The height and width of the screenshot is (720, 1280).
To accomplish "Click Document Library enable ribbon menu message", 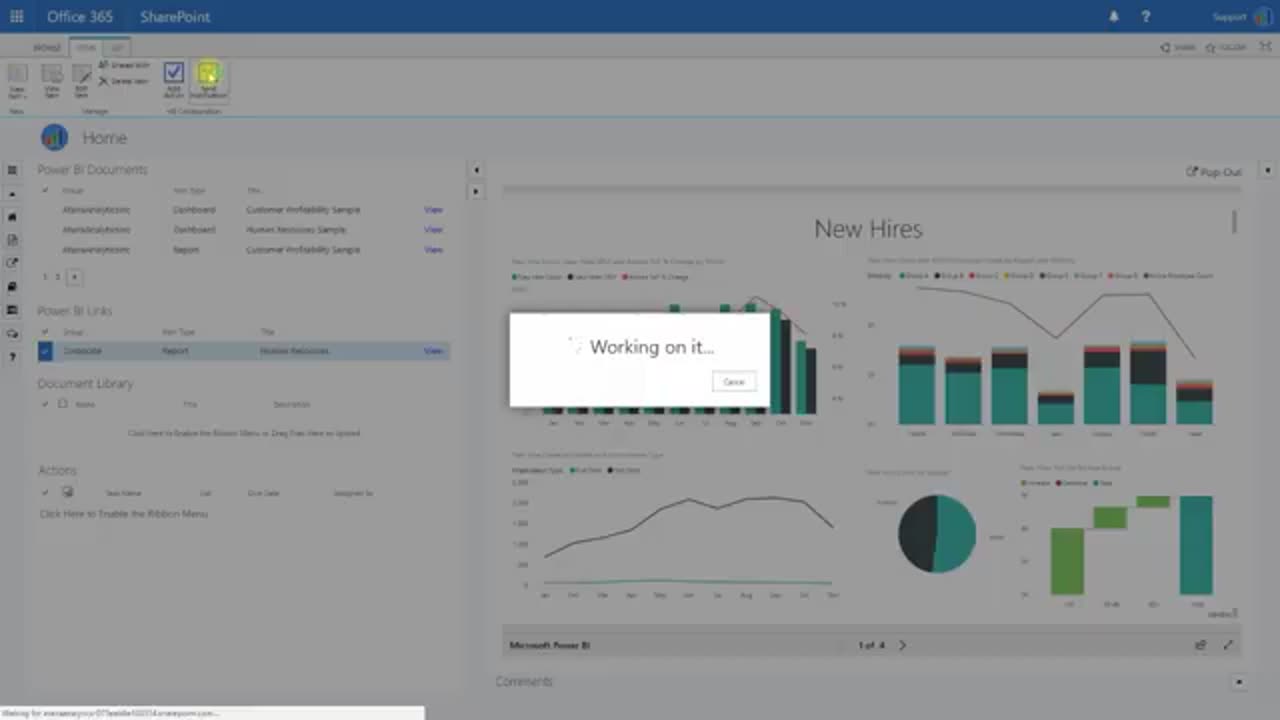I will pyautogui.click(x=244, y=433).
